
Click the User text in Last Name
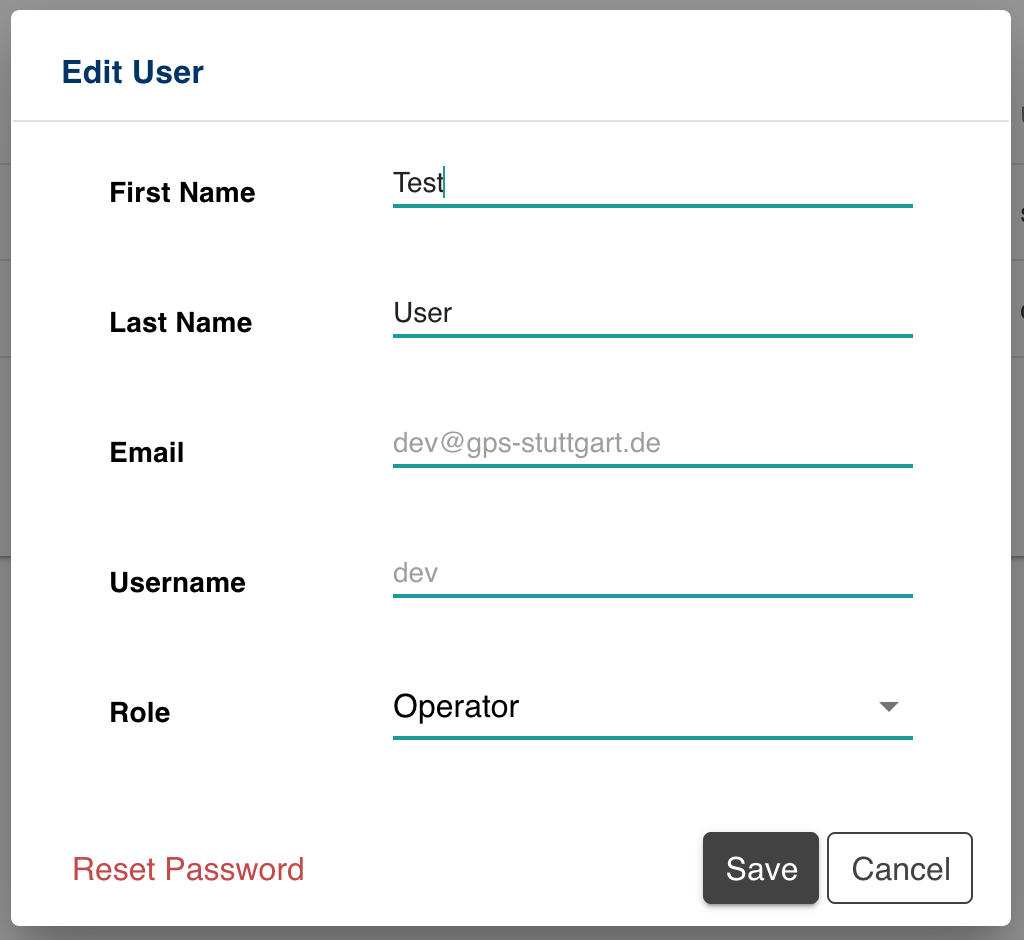click(423, 313)
